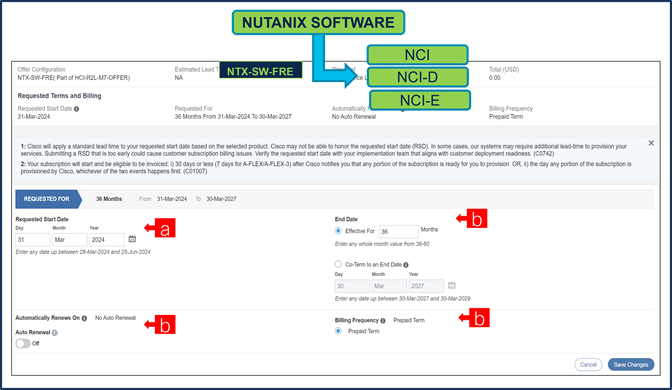
Task: Click the Co-Term Day field showing 30
Action: [352, 286]
